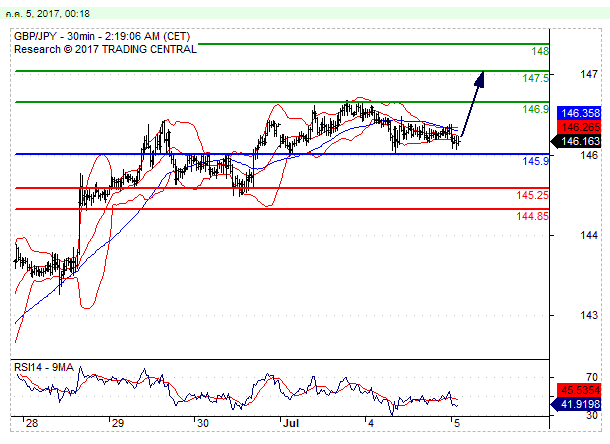Select the 146.9 resistance level label
610x444 pixels.
[535, 109]
